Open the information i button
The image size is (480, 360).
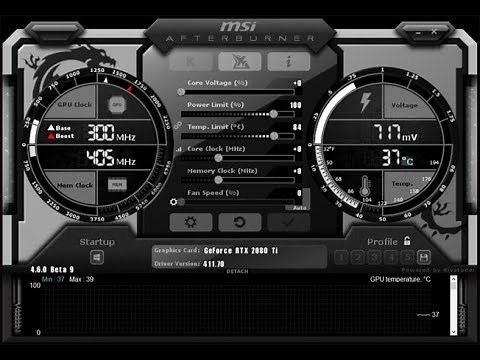point(289,61)
